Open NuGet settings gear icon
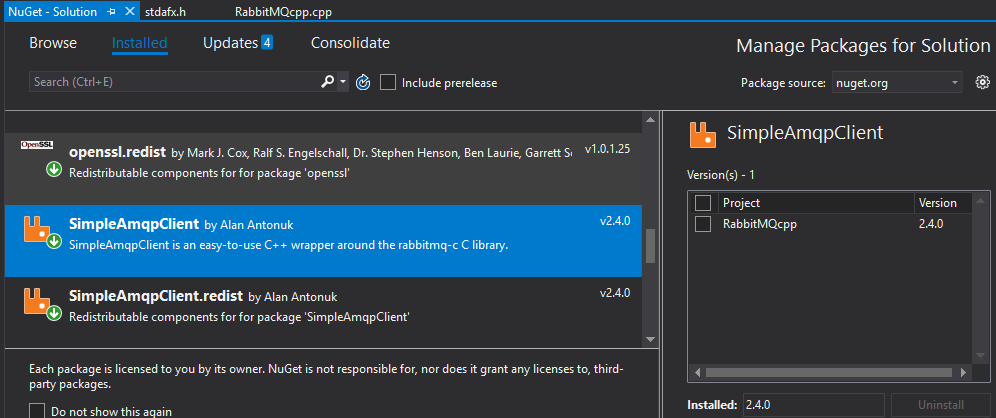The width and height of the screenshot is (996, 418). pyautogui.click(x=983, y=82)
